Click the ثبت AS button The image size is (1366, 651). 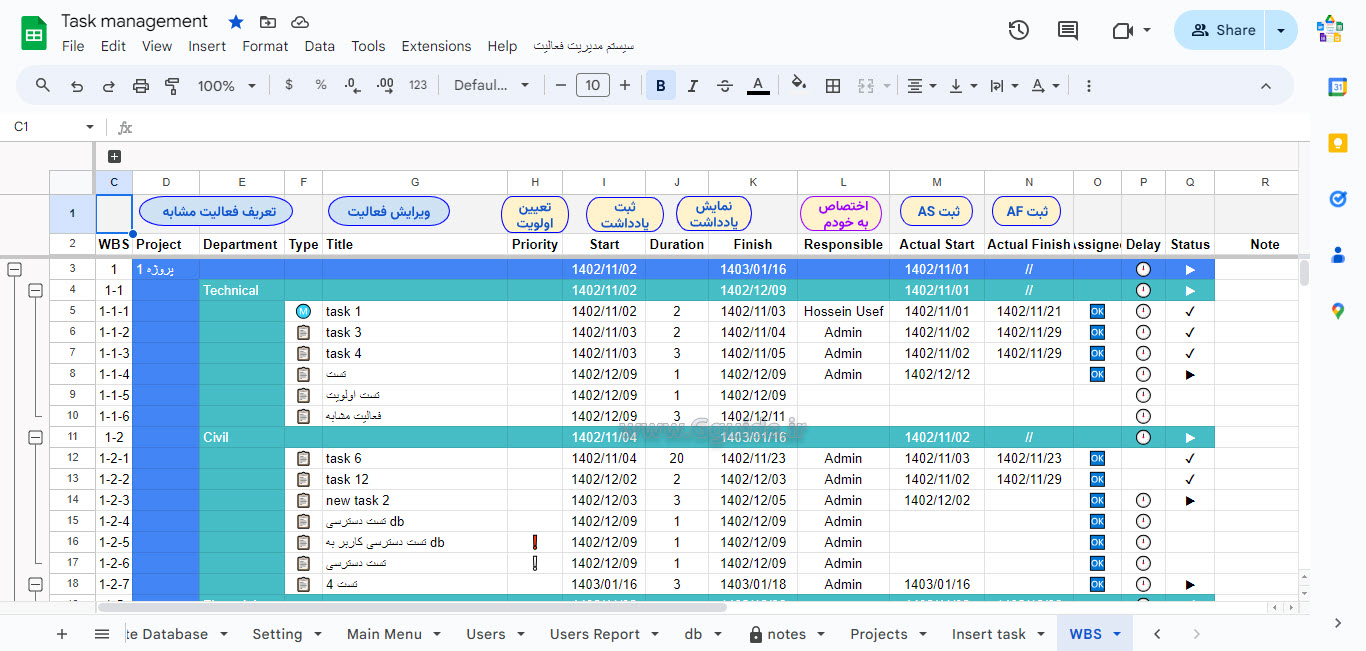(x=937, y=211)
